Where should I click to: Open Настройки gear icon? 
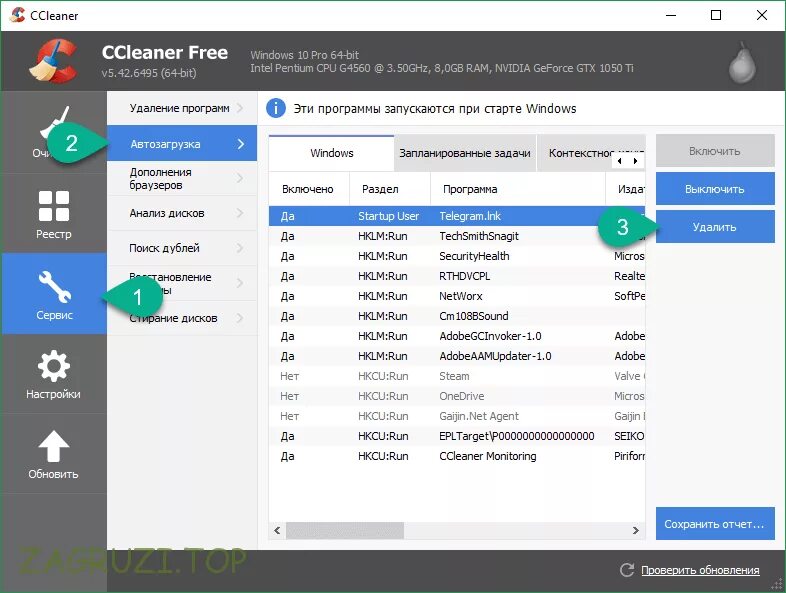[x=54, y=366]
